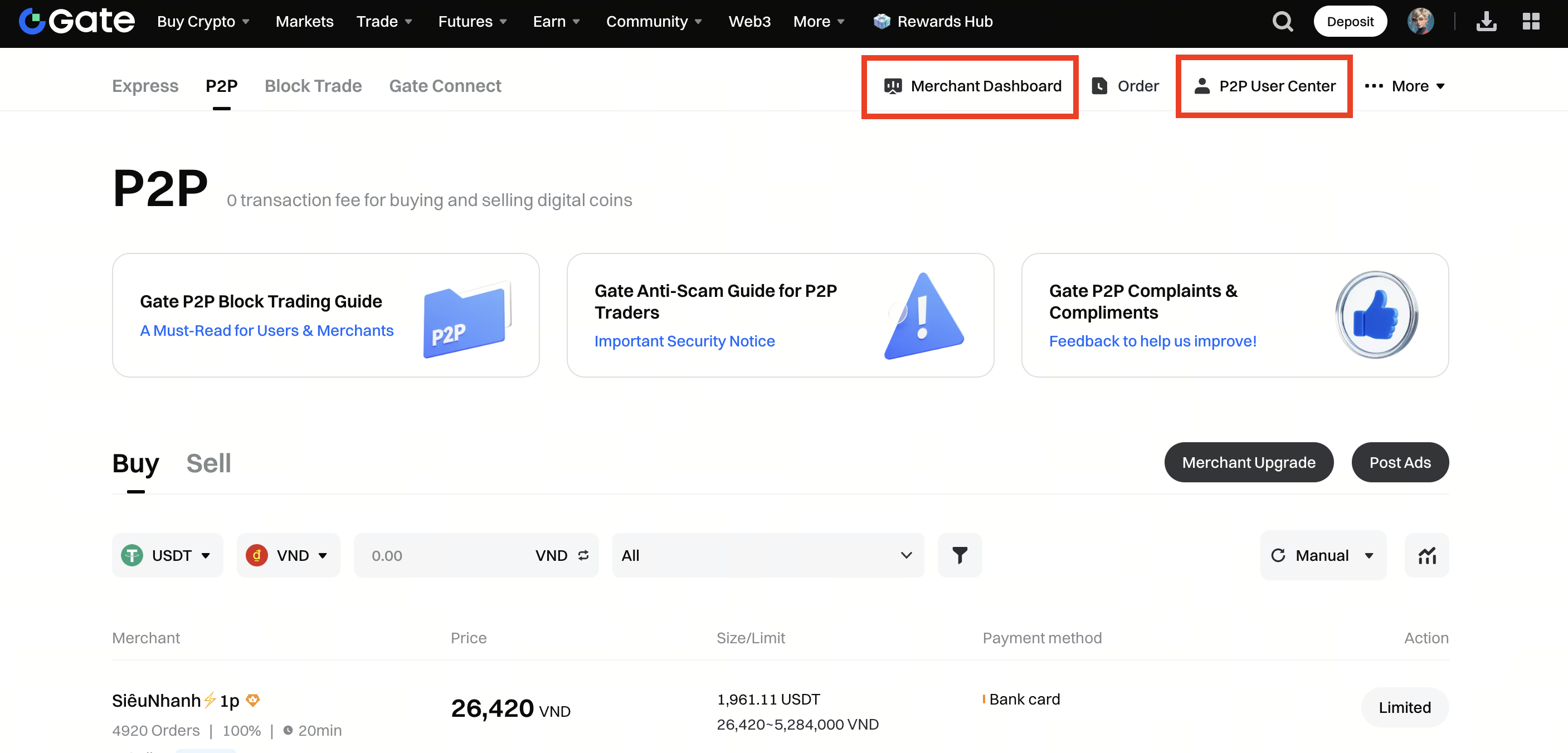Open the apps grid icon
This screenshot has width=1568, height=753.
click(x=1530, y=22)
